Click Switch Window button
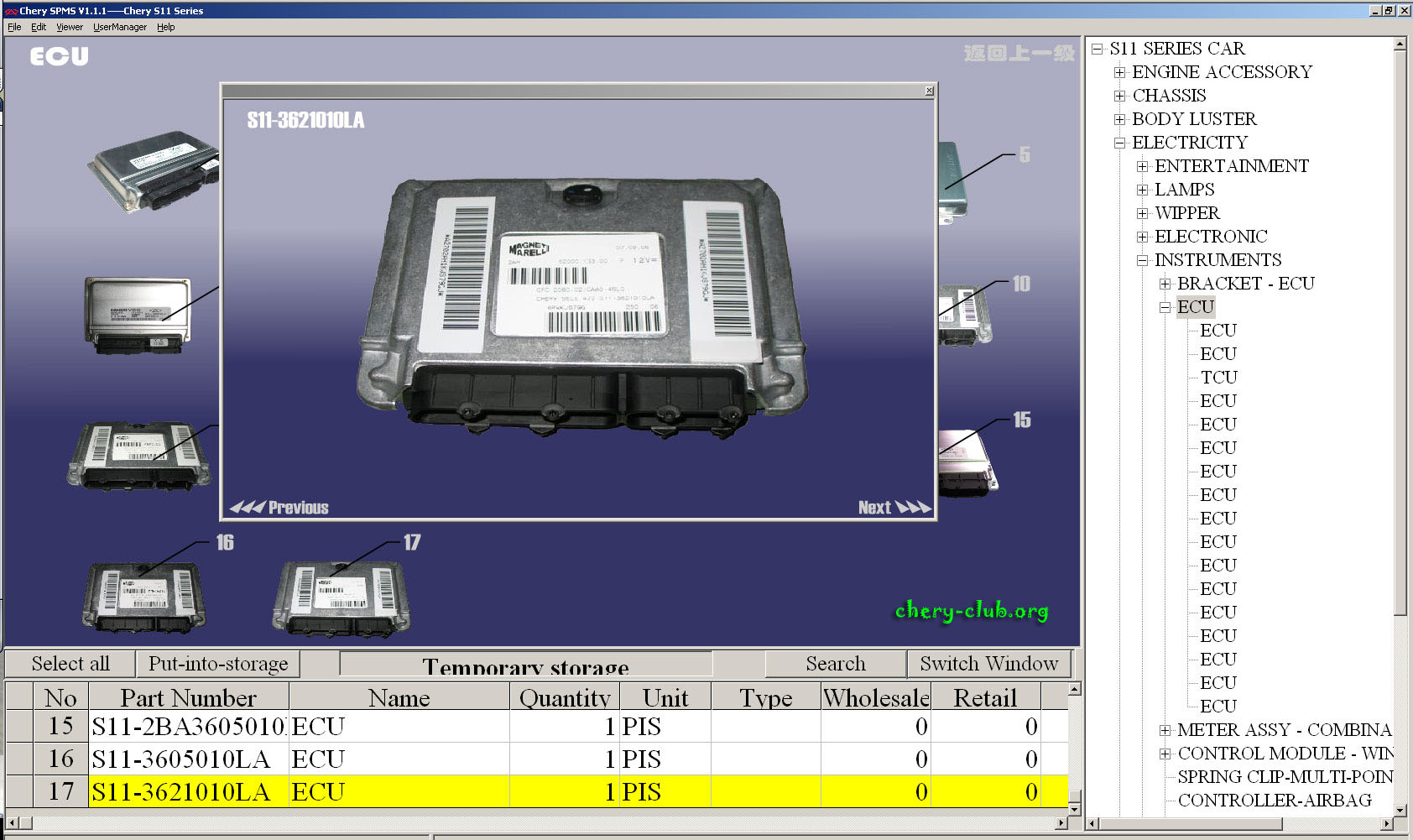1413x840 pixels. [x=989, y=664]
